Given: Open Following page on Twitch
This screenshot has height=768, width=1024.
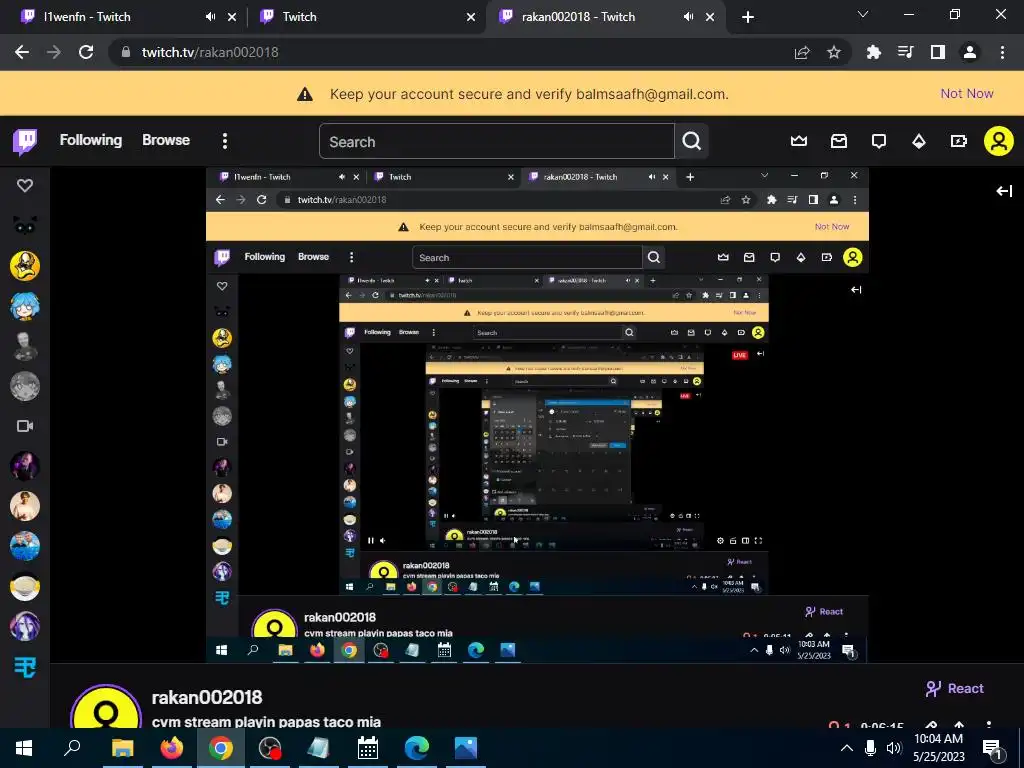Looking at the screenshot, I should pyautogui.click(x=91, y=140).
